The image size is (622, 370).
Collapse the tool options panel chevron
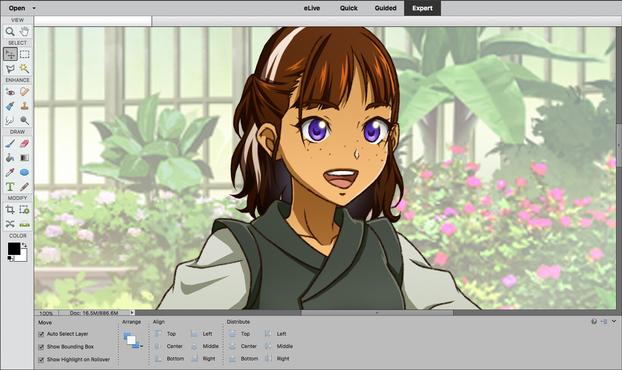(x=614, y=322)
